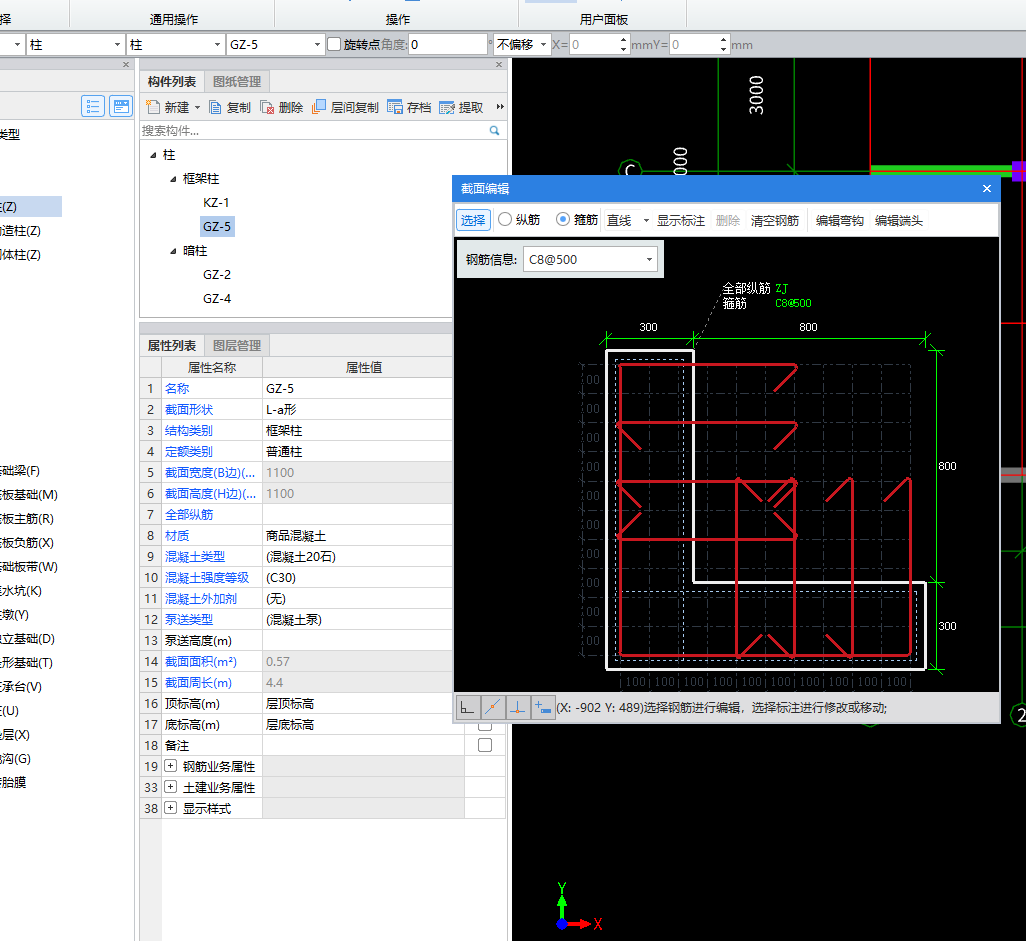Collapse the 柱 tree node
This screenshot has height=941, width=1026.
[x=153, y=155]
